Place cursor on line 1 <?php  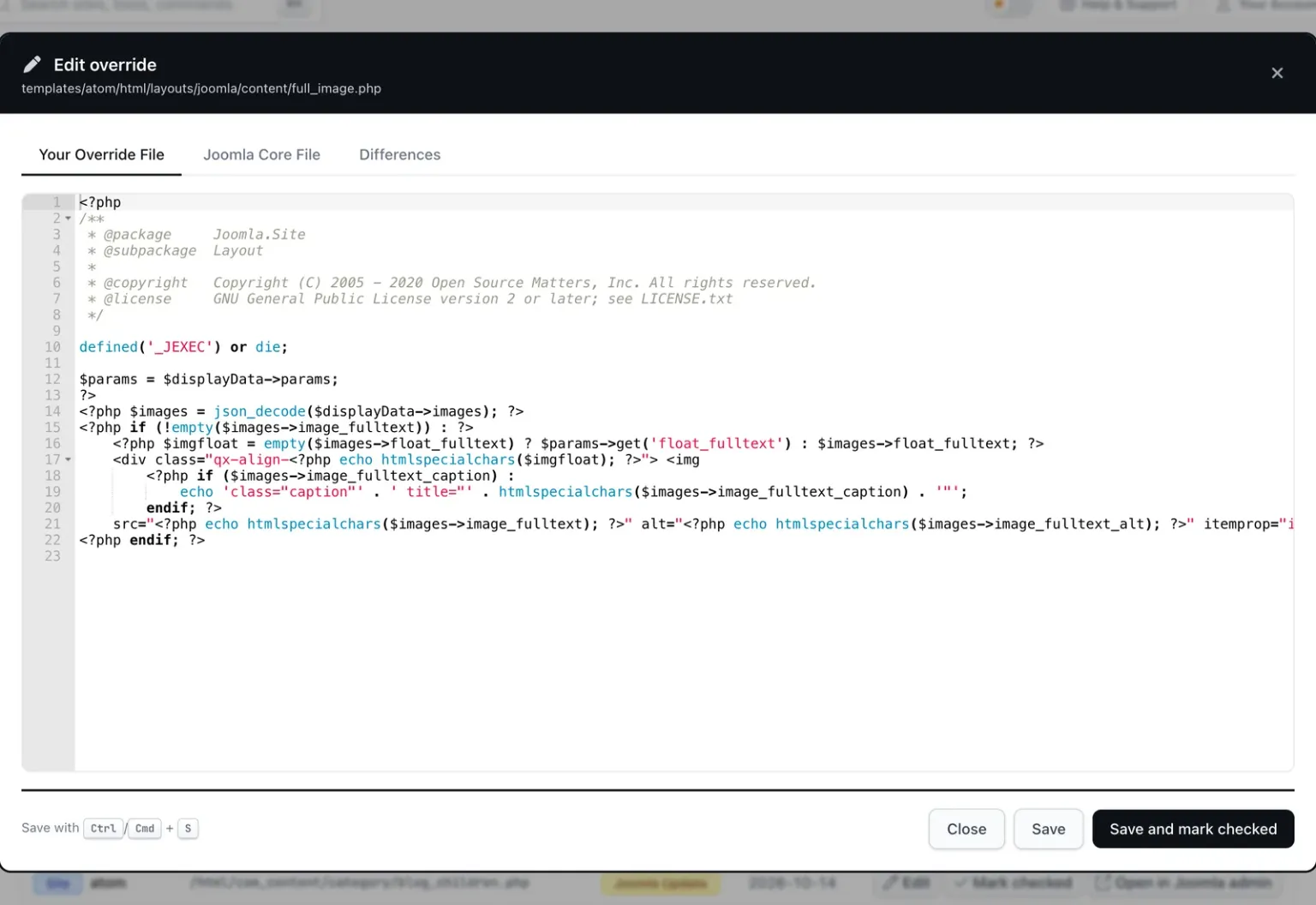[100, 202]
